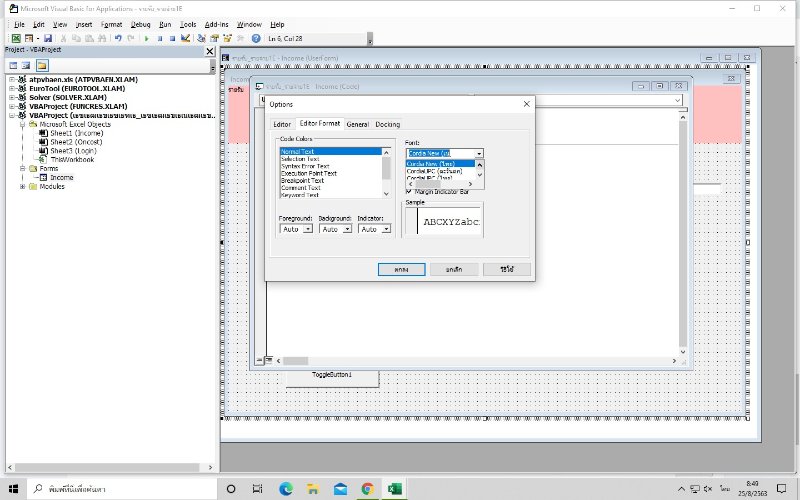
Task: Open Google Chrome from the taskbar
Action: coord(367,488)
